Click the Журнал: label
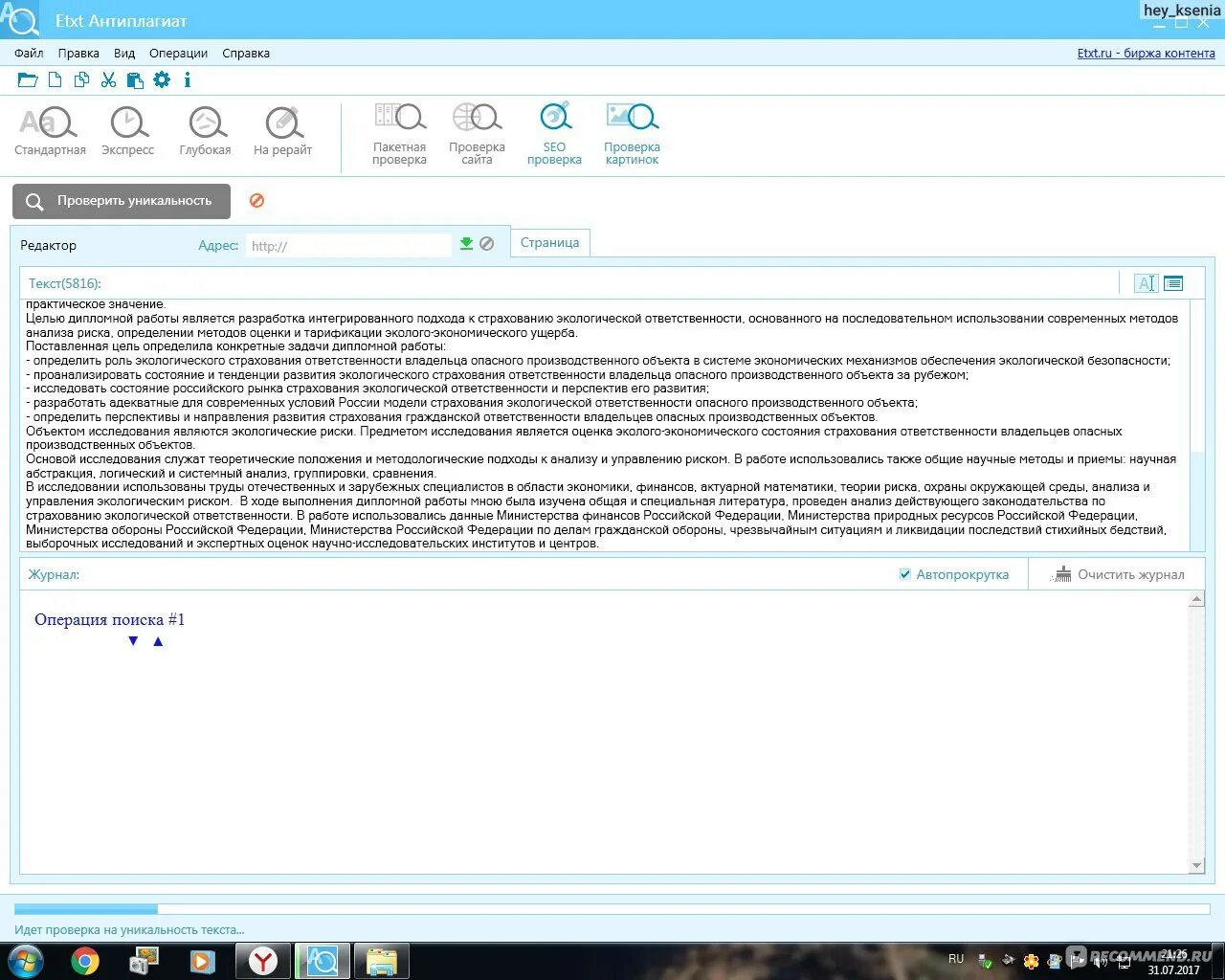 click(x=54, y=574)
